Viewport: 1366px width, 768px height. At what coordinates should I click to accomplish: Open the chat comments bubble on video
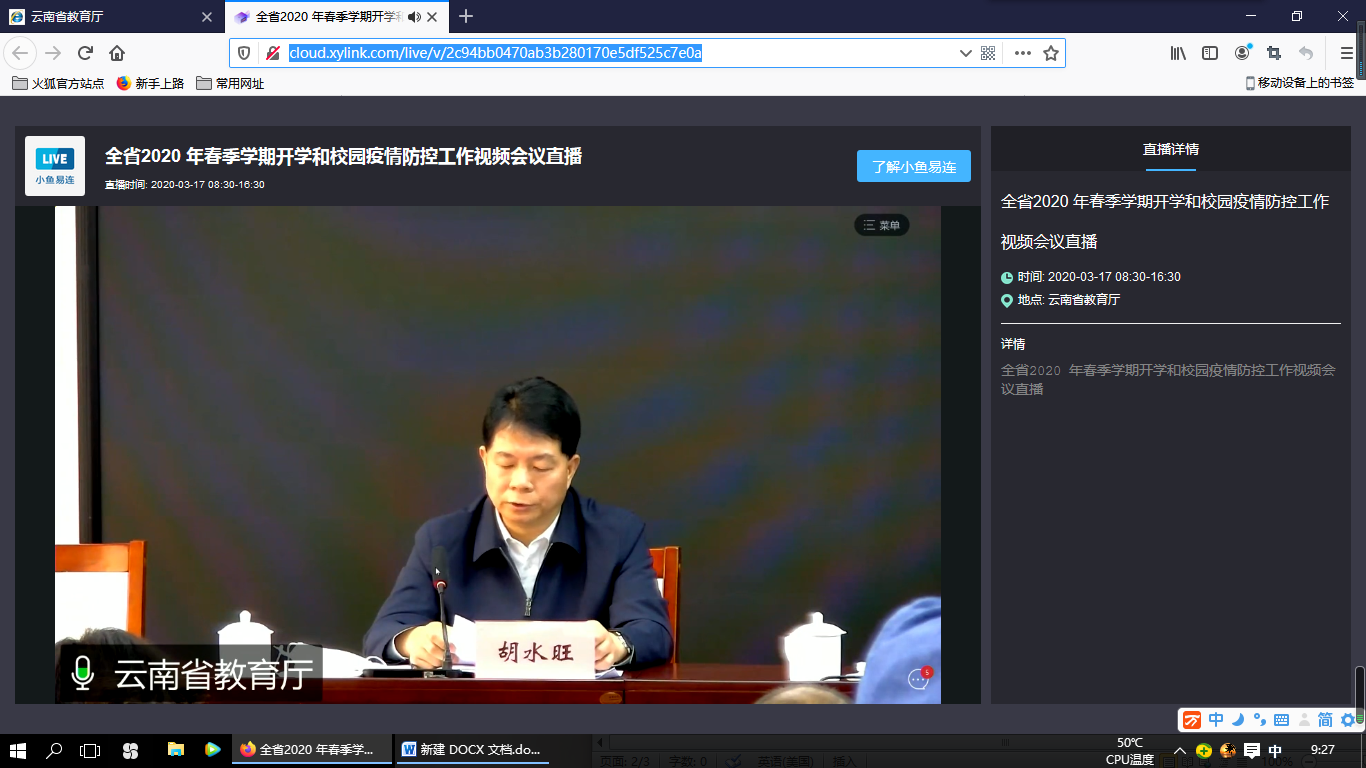click(x=918, y=679)
